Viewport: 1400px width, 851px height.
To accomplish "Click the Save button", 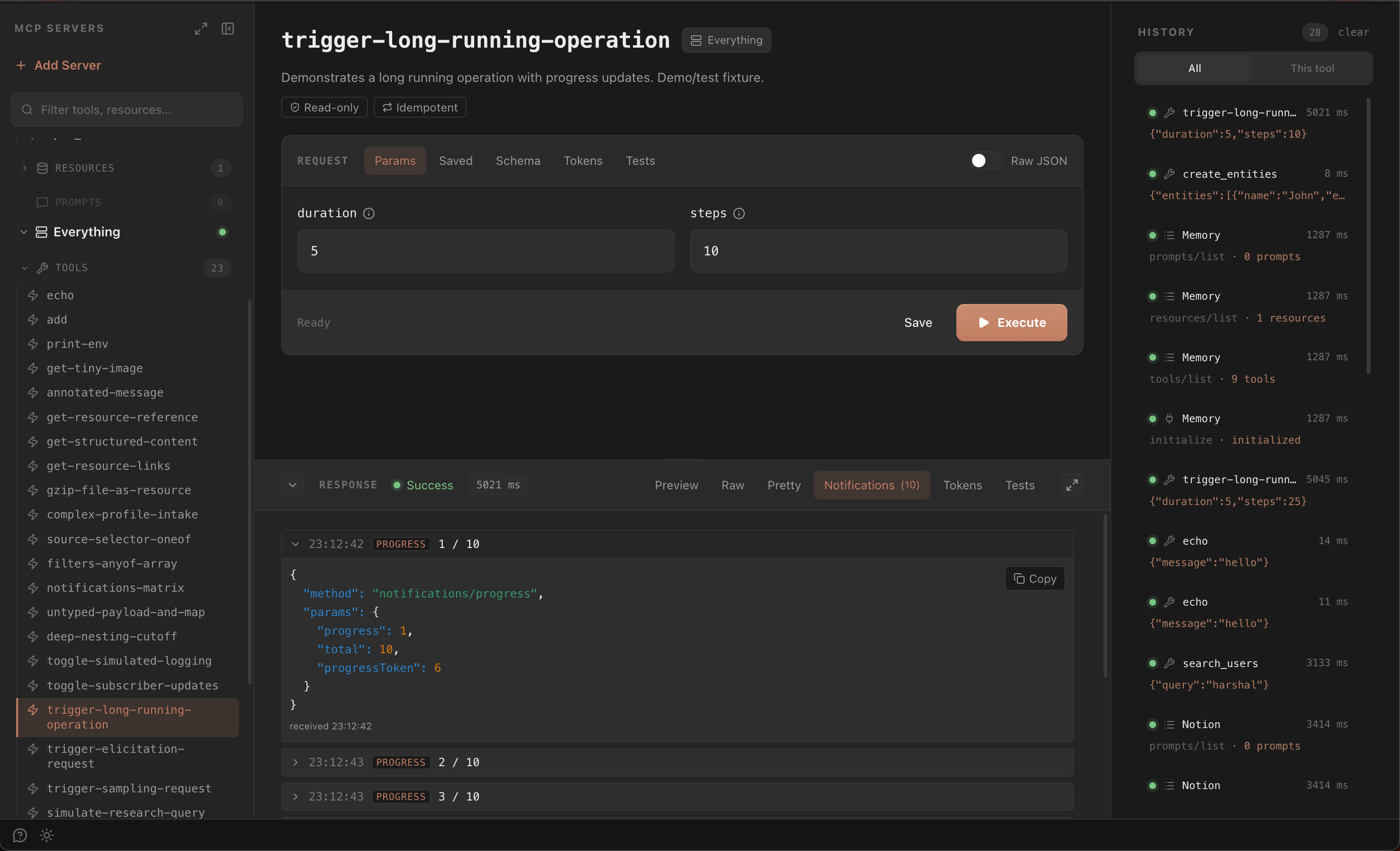I will (x=918, y=323).
